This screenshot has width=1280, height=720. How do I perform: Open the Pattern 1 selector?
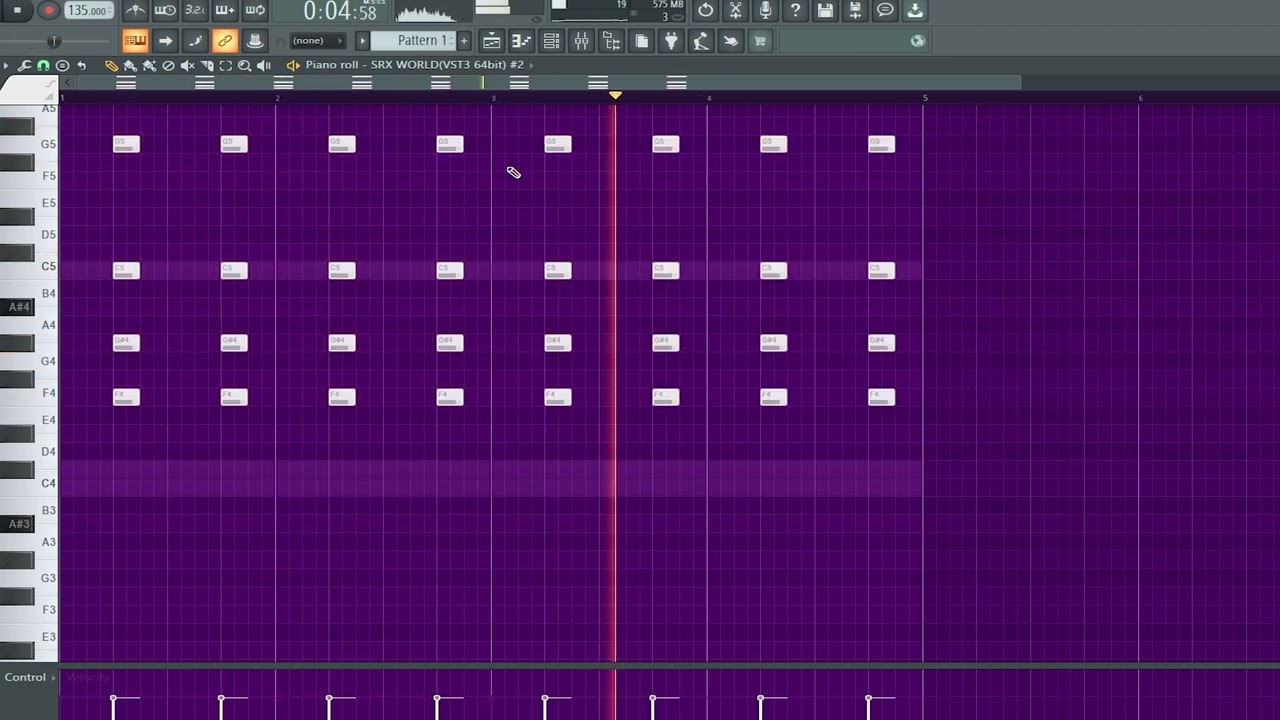point(413,41)
